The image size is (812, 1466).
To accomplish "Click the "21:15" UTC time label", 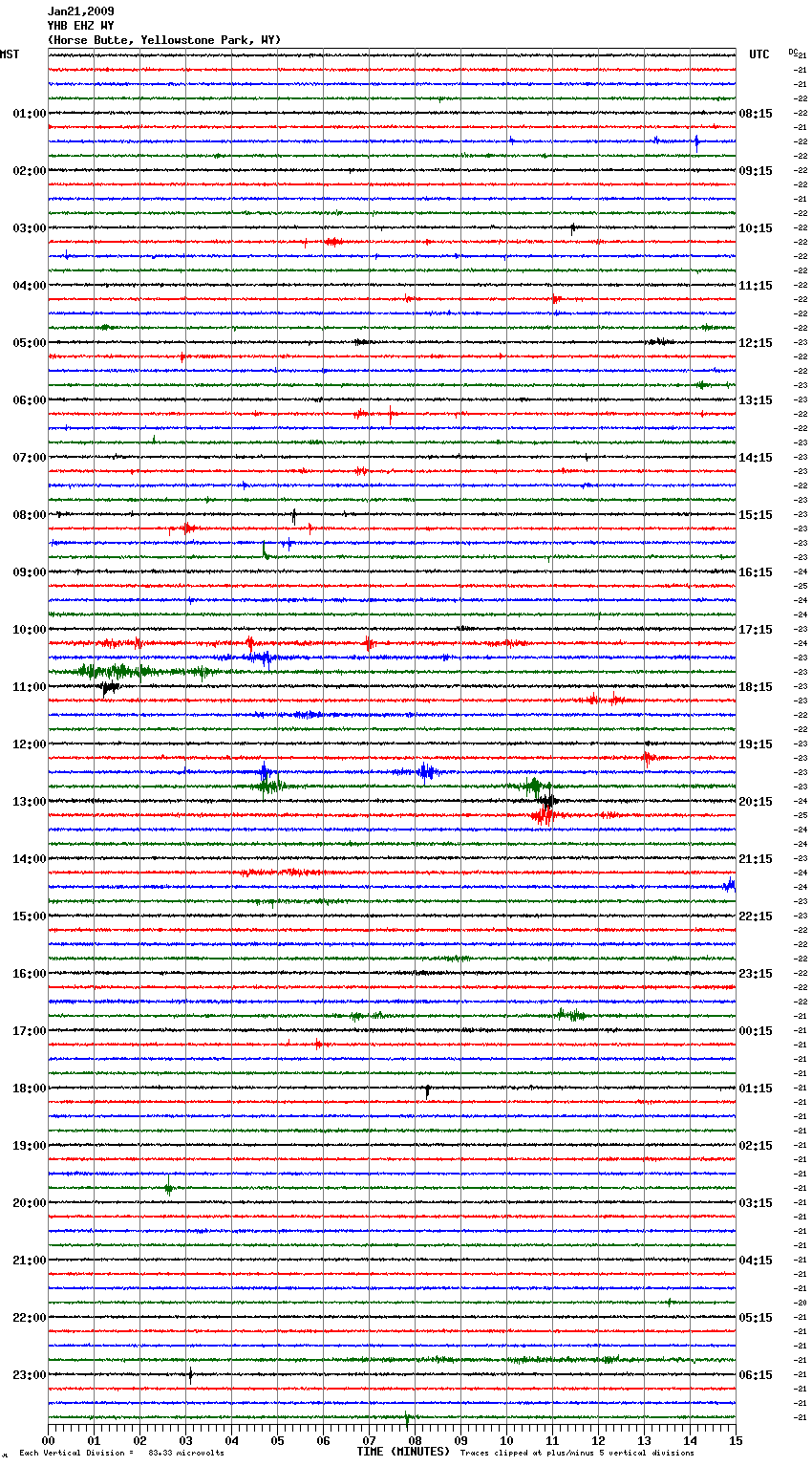I will 756,859.
